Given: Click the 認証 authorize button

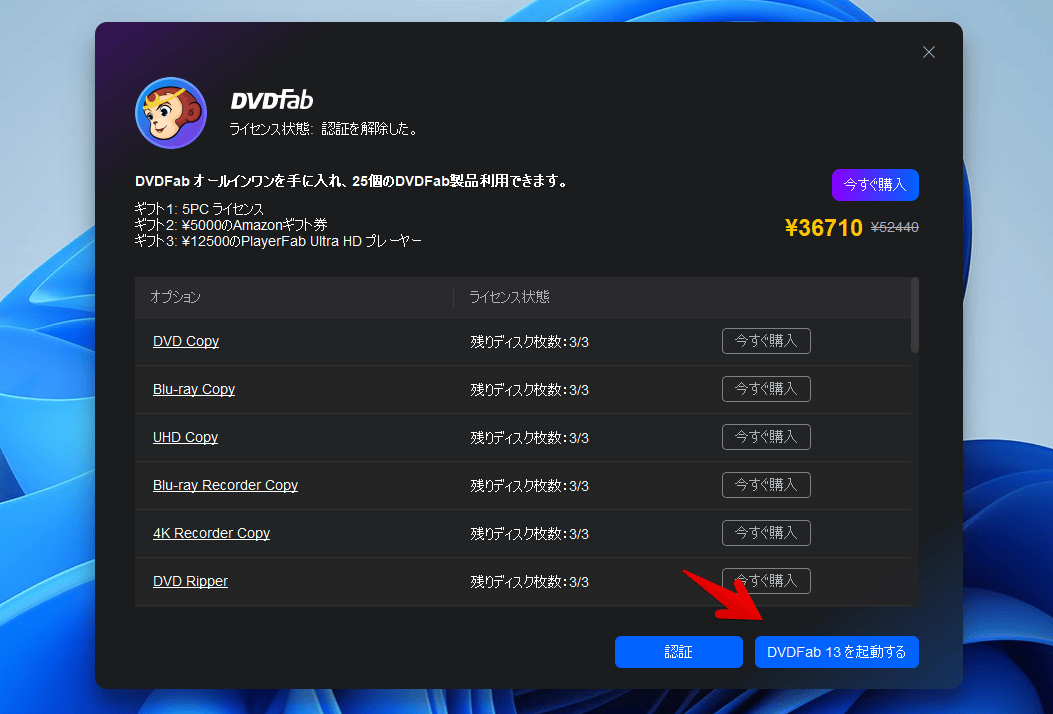Looking at the screenshot, I should click(x=679, y=652).
